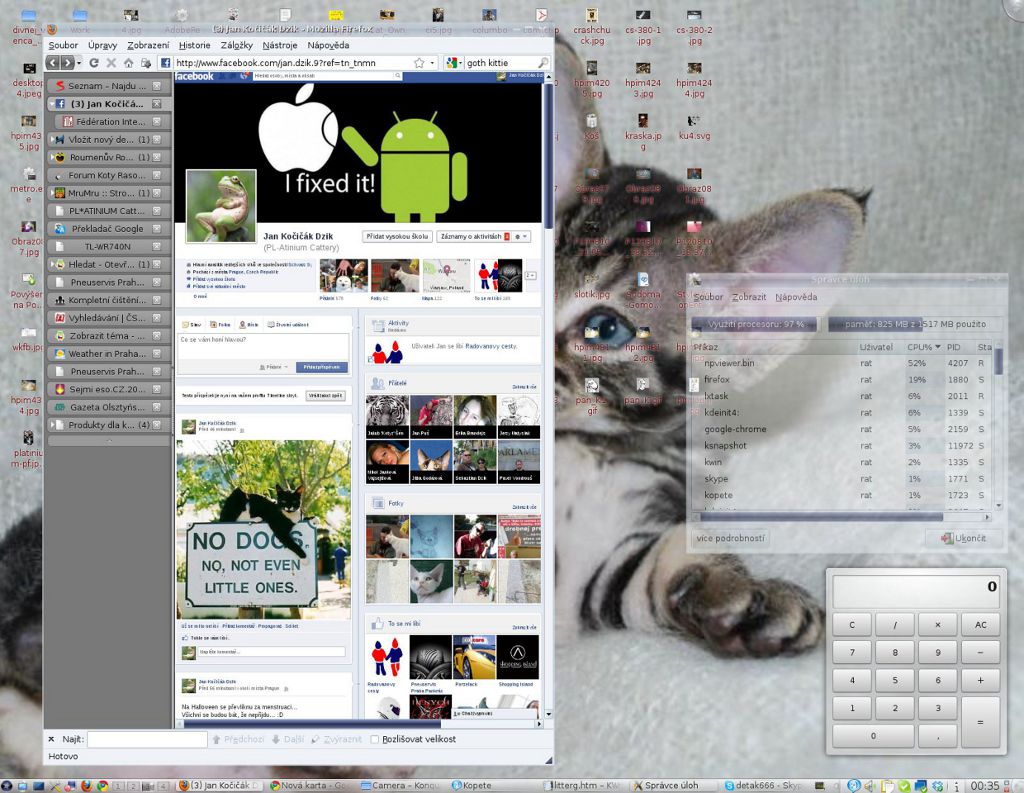The image size is (1024, 793).
Task: Switch to the Forum Koty Raso tab
Action: (109, 175)
